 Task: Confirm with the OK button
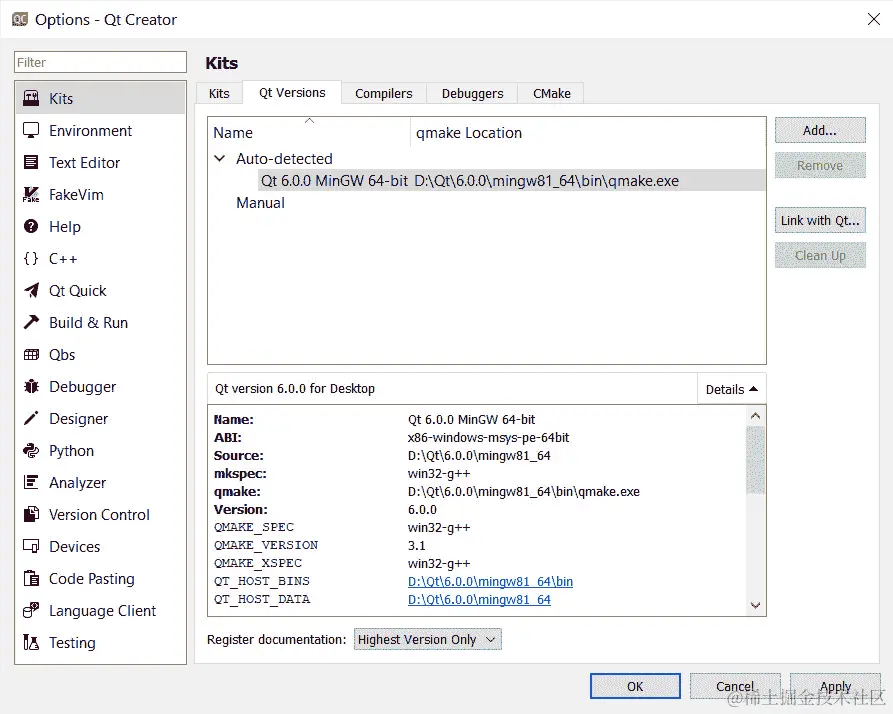(635, 686)
